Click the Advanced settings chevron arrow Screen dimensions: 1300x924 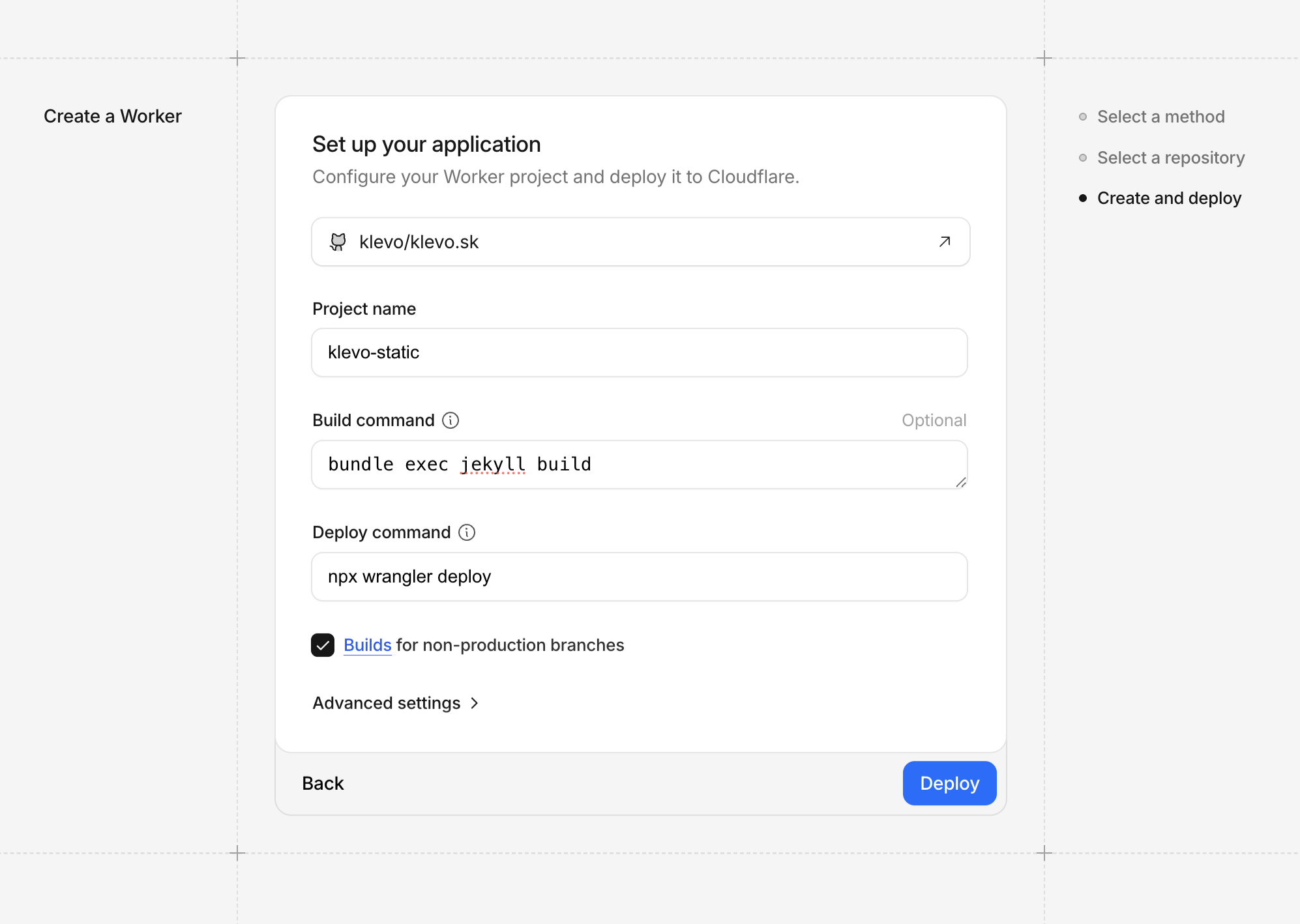tap(475, 703)
